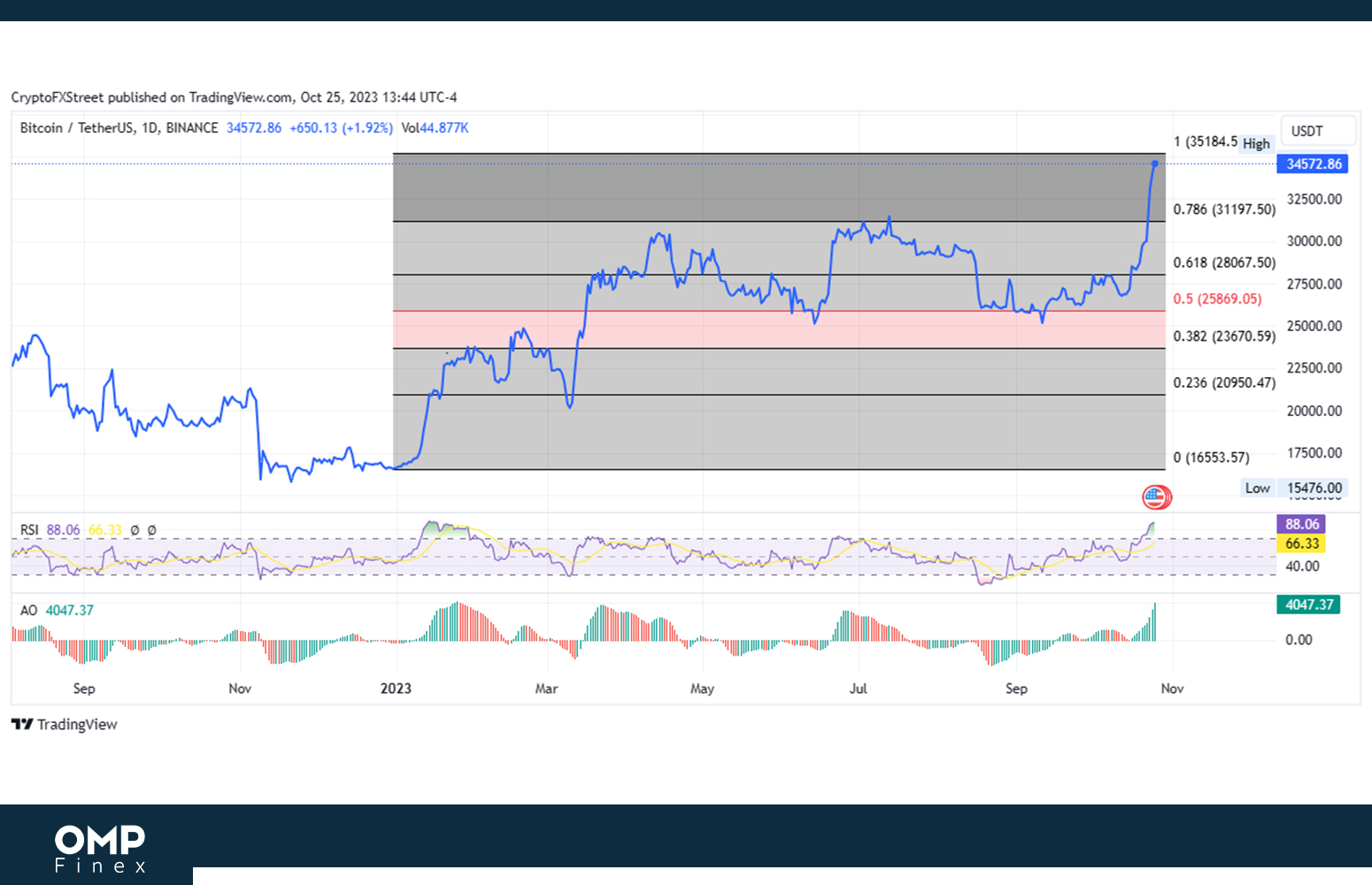Click the USDT currency selector
The height and width of the screenshot is (885, 1372).
click(1318, 131)
